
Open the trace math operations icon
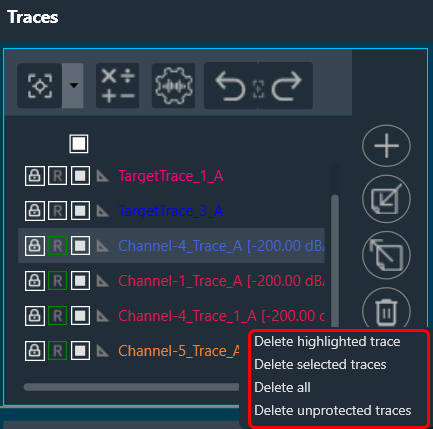118,86
